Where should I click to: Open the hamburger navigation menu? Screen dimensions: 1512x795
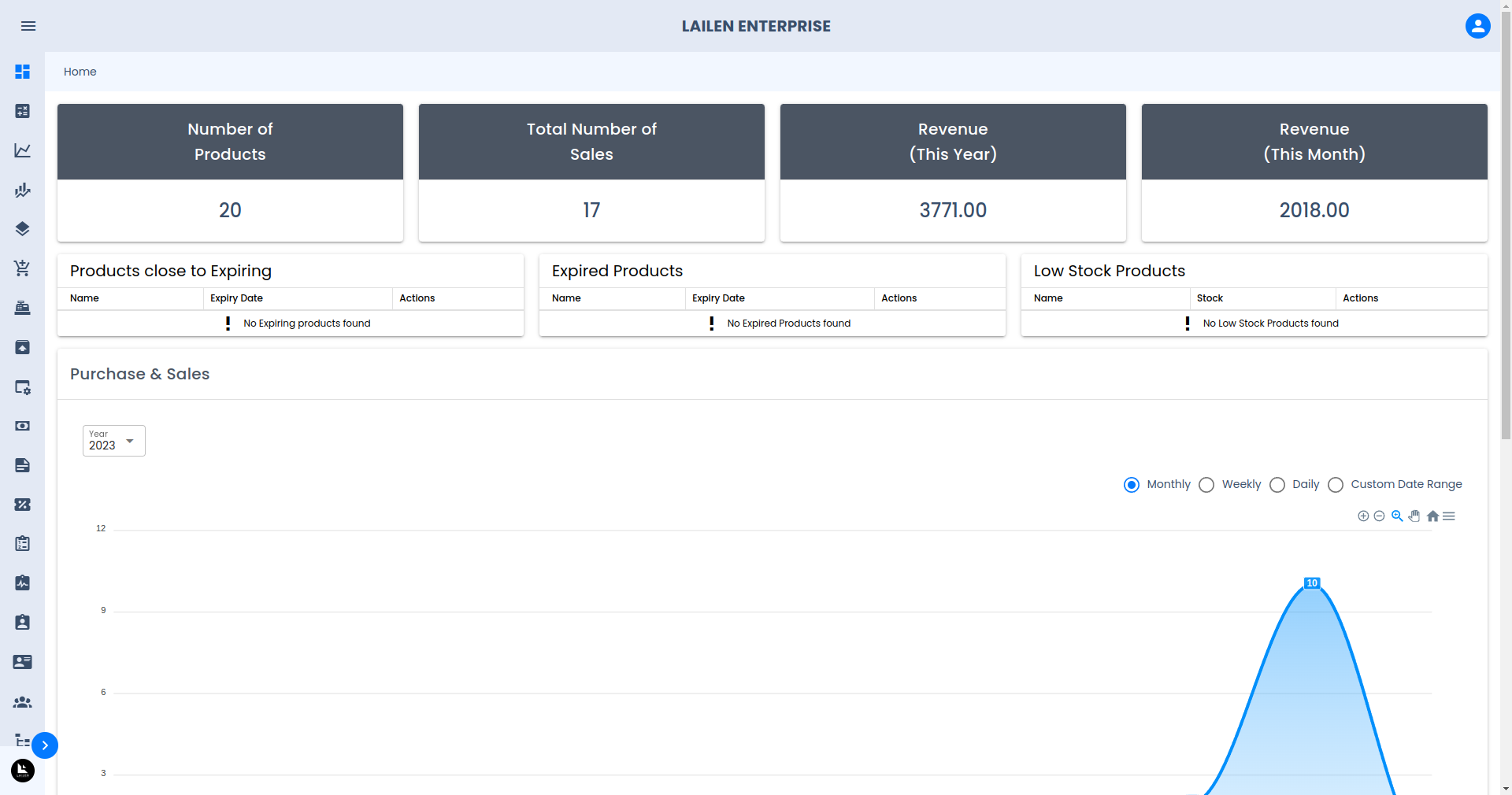click(28, 26)
